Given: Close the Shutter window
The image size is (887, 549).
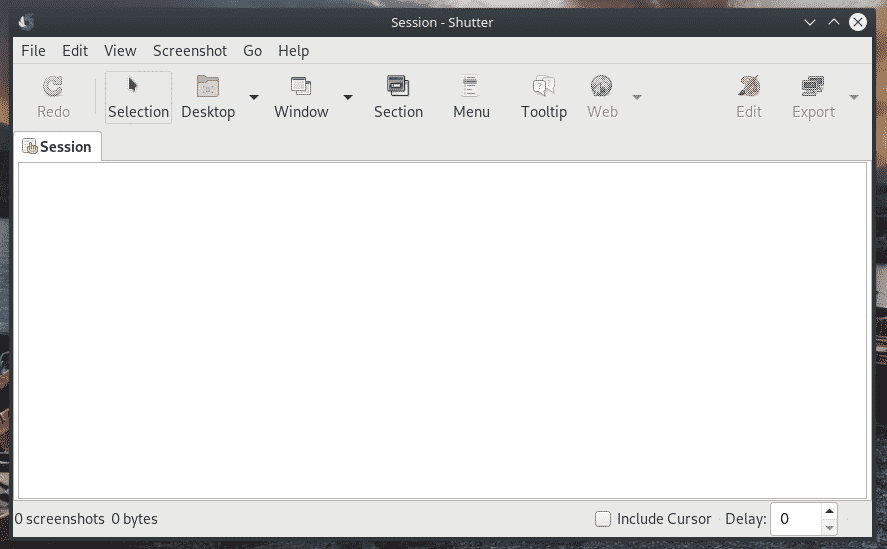Looking at the screenshot, I should [x=858, y=22].
